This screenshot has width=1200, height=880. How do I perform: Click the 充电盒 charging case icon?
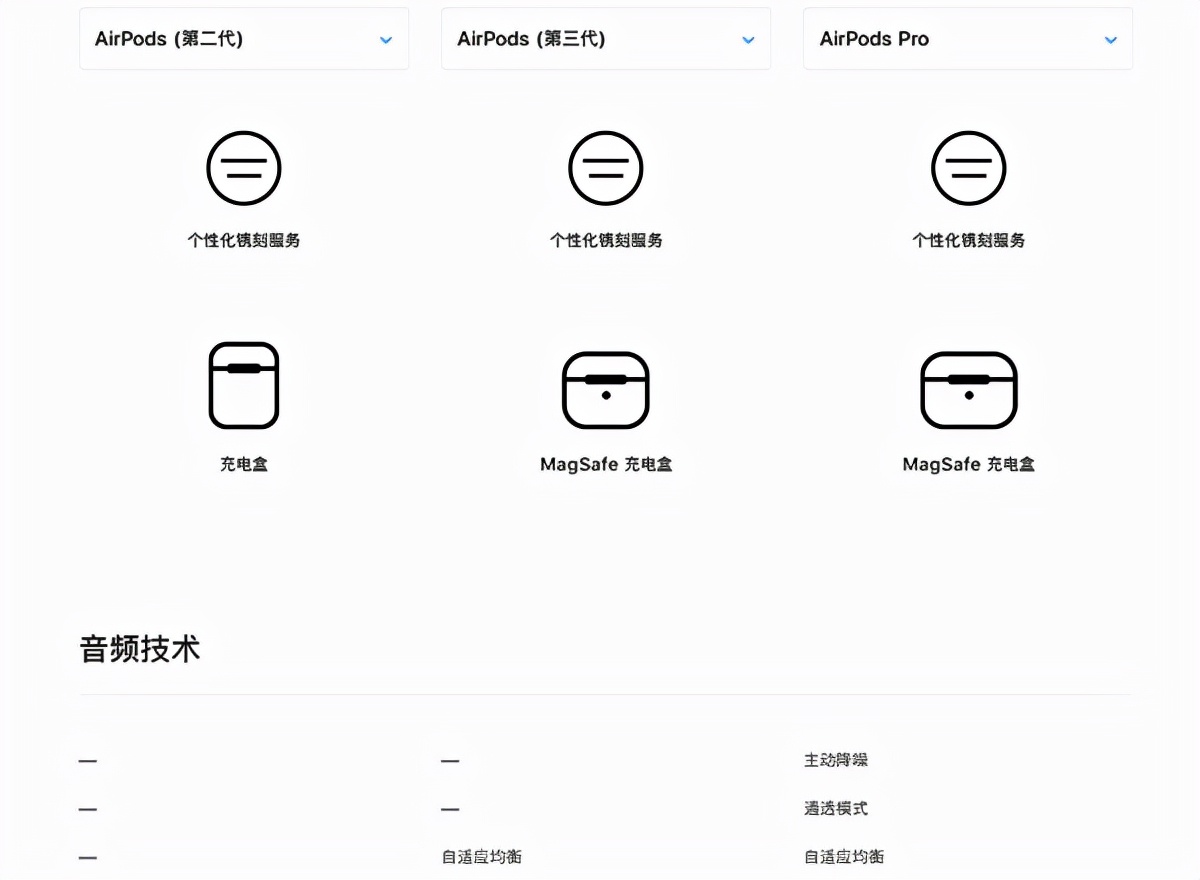244,386
